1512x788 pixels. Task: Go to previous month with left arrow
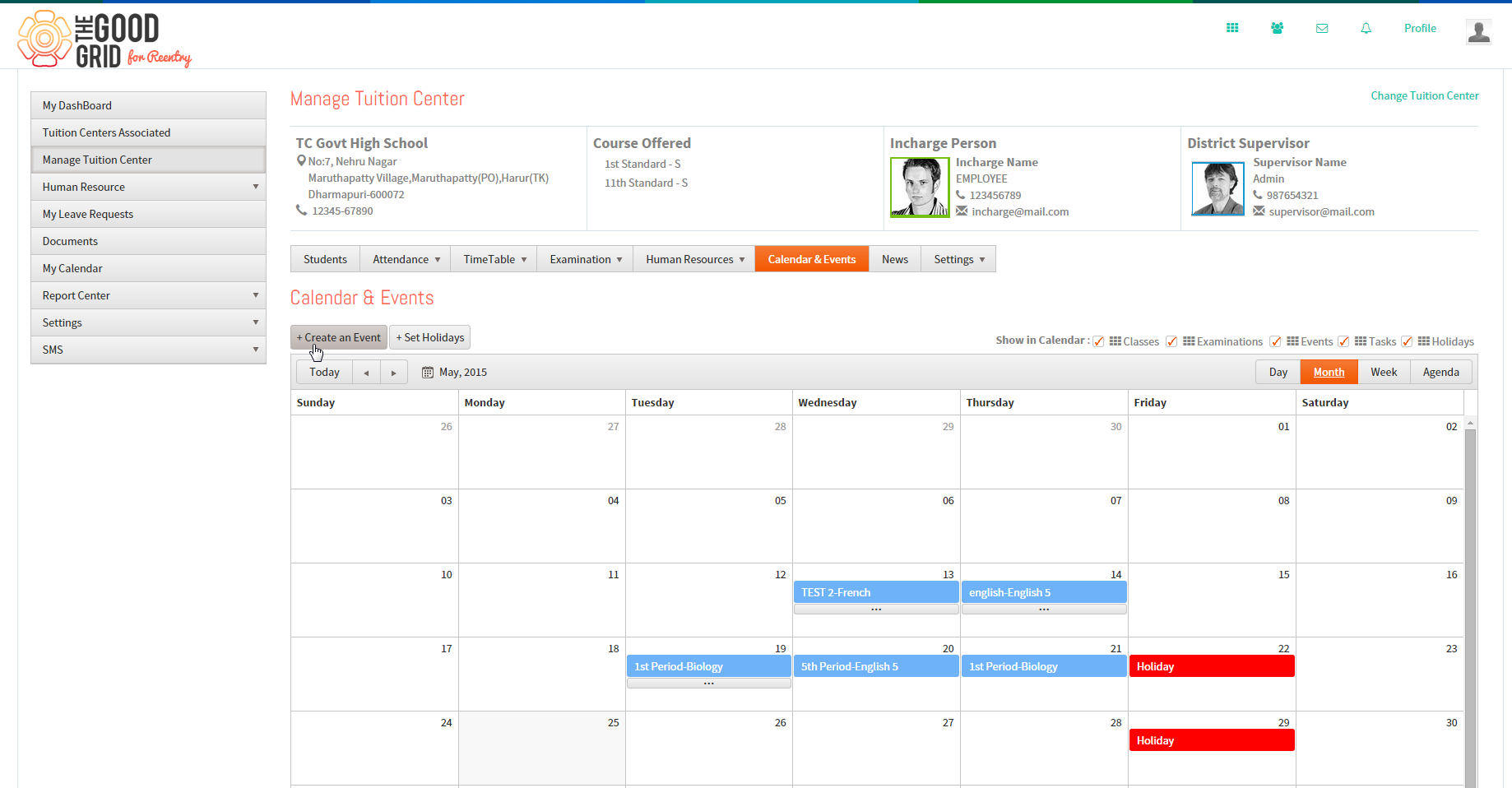click(366, 373)
